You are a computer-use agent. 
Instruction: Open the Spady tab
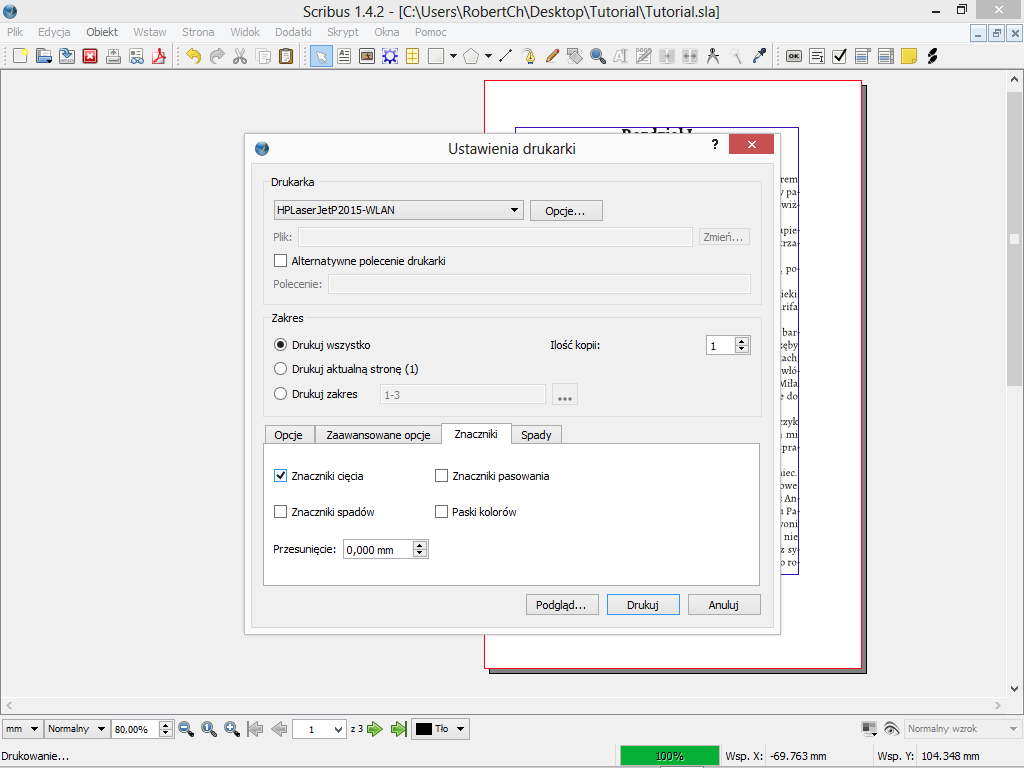tap(536, 435)
